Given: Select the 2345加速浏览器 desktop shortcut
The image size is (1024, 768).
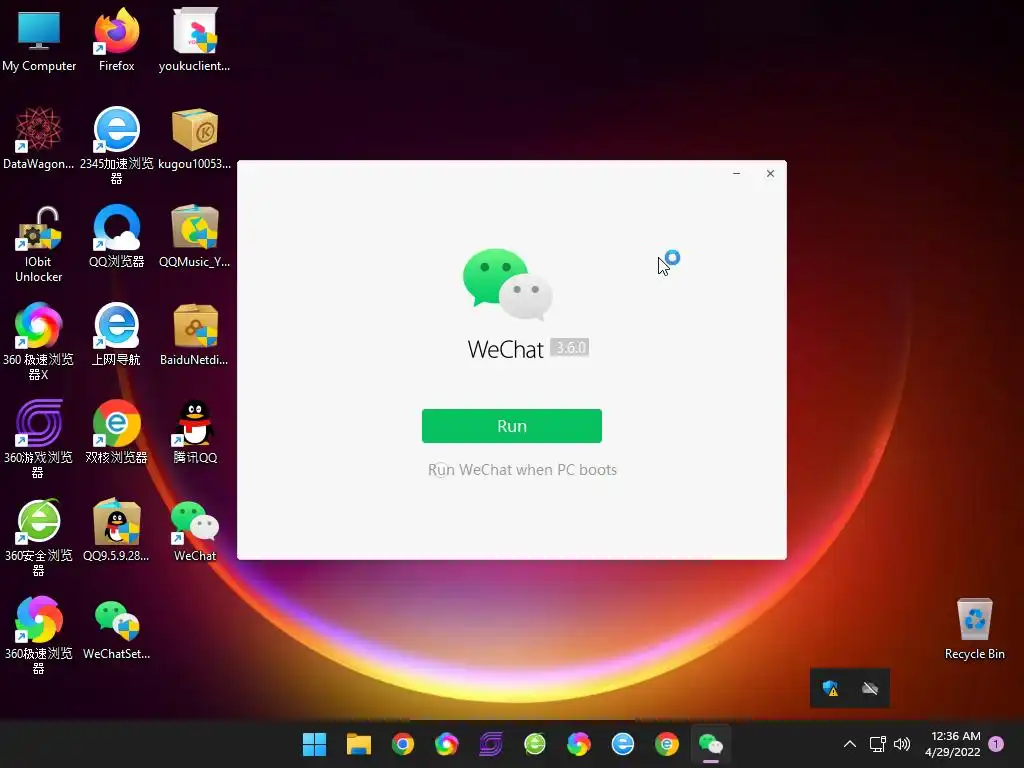Looking at the screenshot, I should pyautogui.click(x=116, y=145).
